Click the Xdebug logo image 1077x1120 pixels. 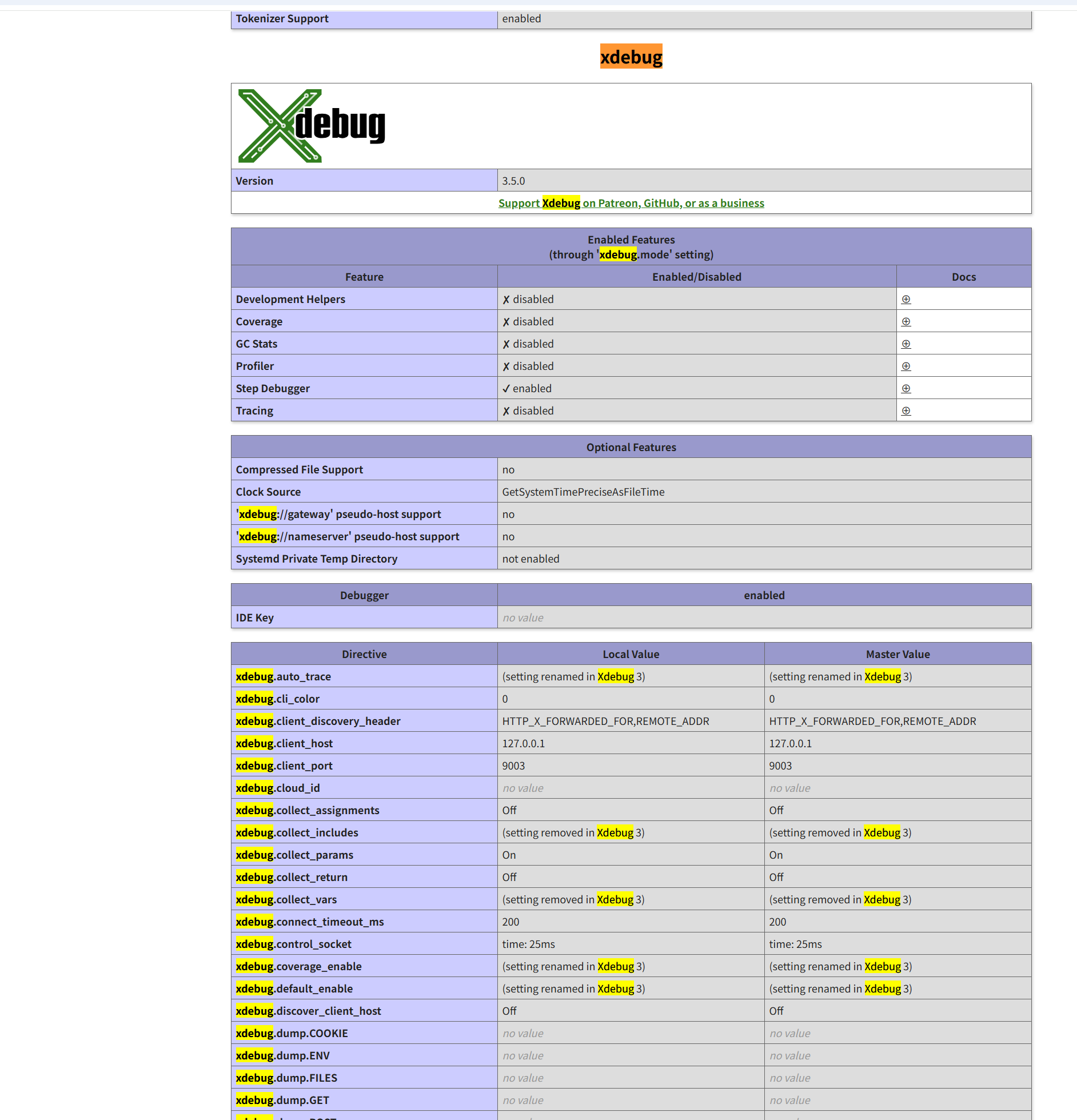tap(312, 126)
